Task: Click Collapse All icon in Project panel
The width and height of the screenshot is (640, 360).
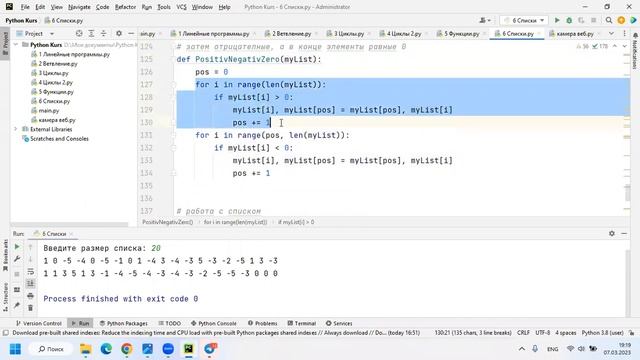Action: [103, 33]
